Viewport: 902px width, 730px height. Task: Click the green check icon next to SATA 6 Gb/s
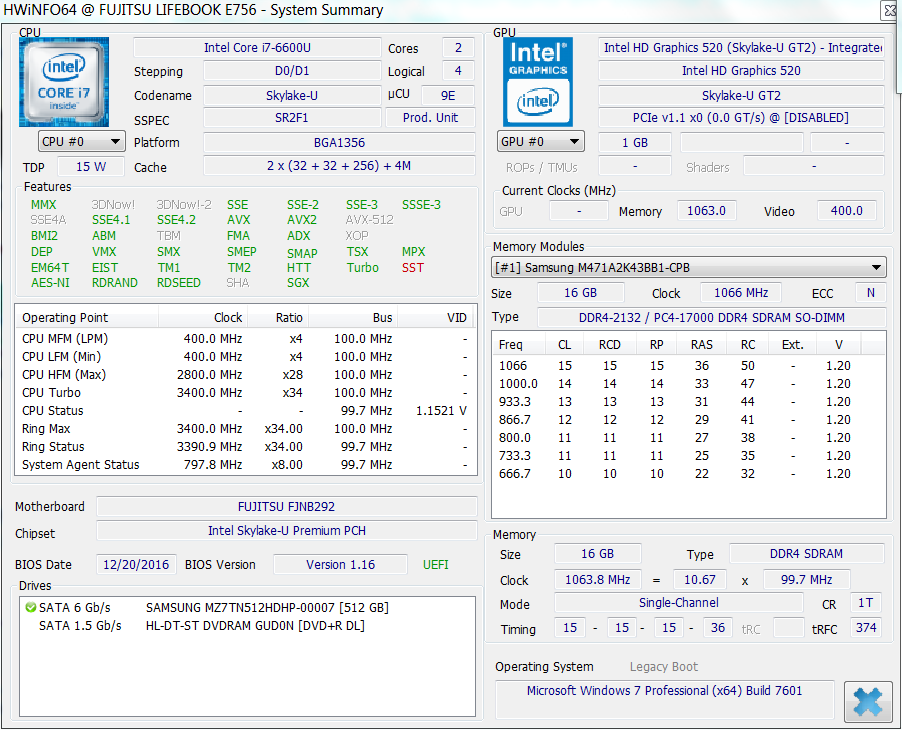[31, 607]
